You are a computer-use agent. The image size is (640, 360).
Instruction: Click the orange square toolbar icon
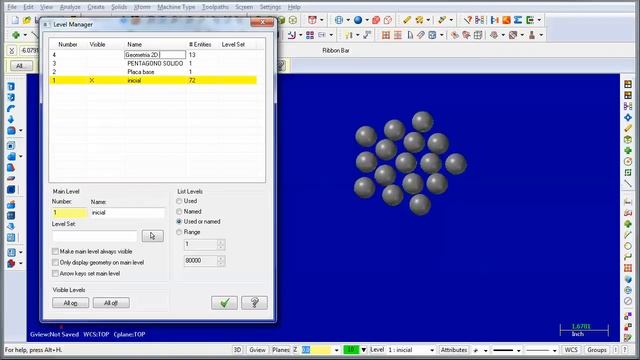[x=506, y=20]
